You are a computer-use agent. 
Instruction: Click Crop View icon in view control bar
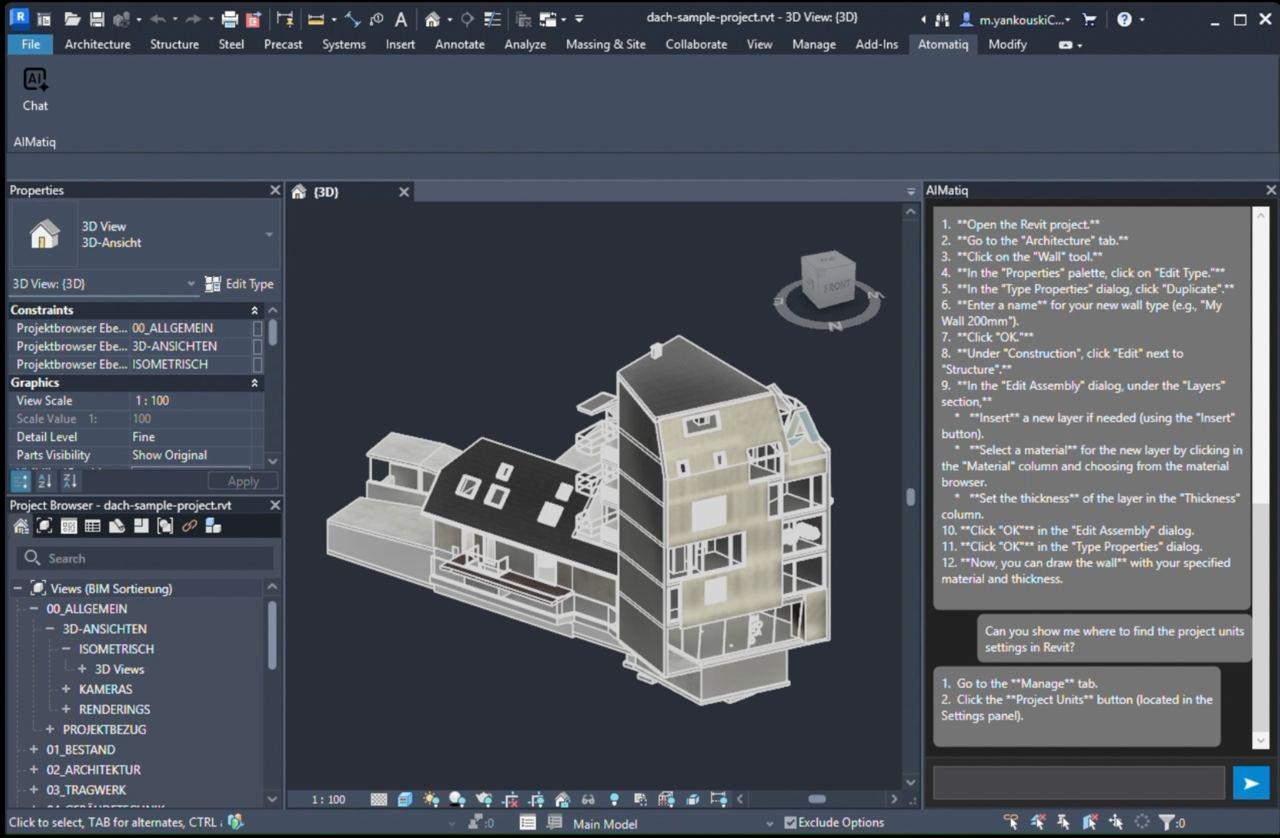pyautogui.click(x=511, y=799)
